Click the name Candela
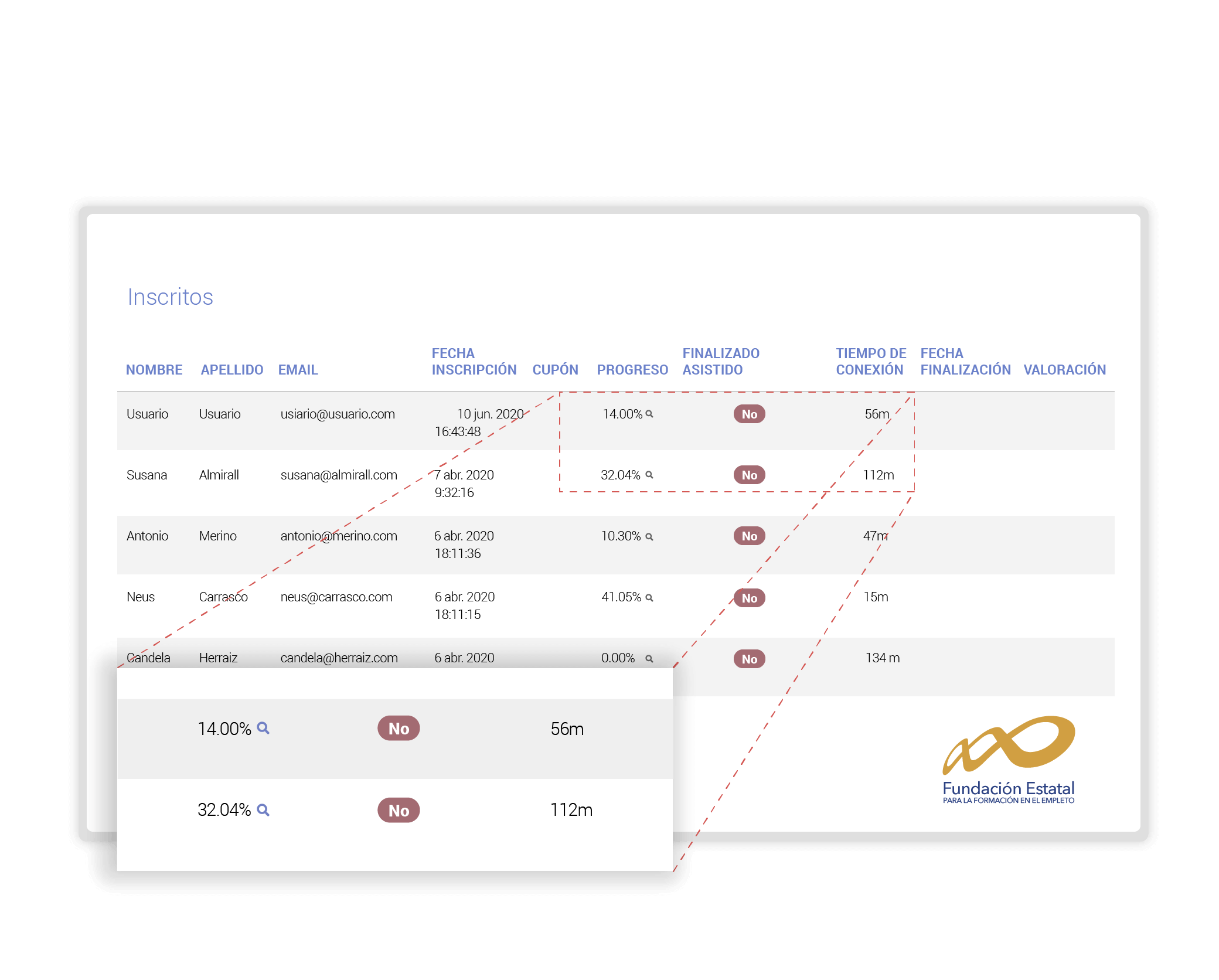The width and height of the screenshot is (1219, 980). pyautogui.click(x=148, y=658)
